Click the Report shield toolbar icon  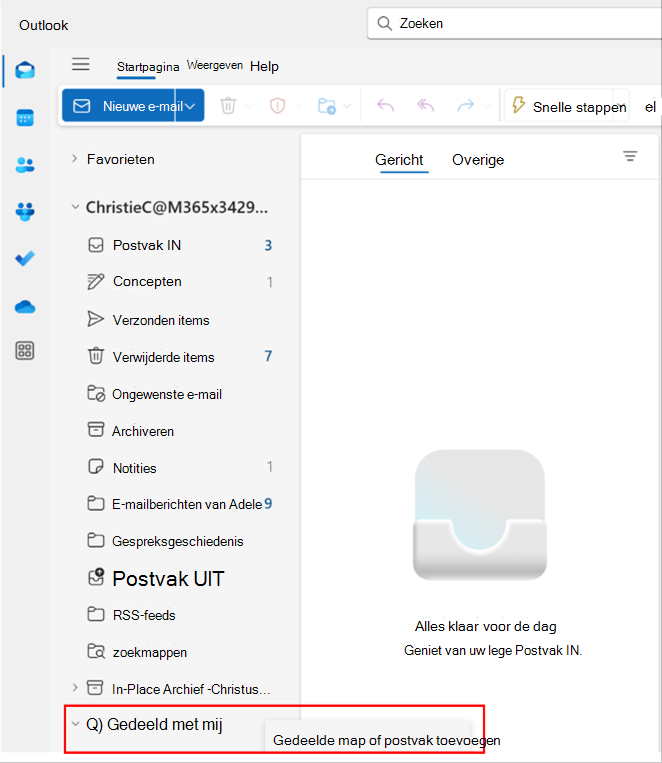[277, 106]
